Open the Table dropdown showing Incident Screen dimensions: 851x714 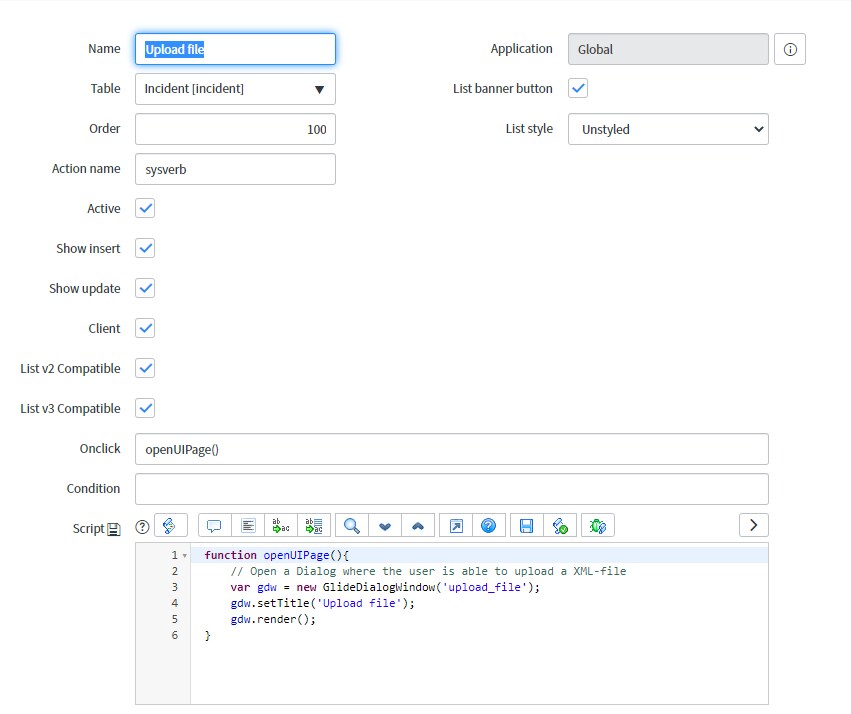coord(235,89)
